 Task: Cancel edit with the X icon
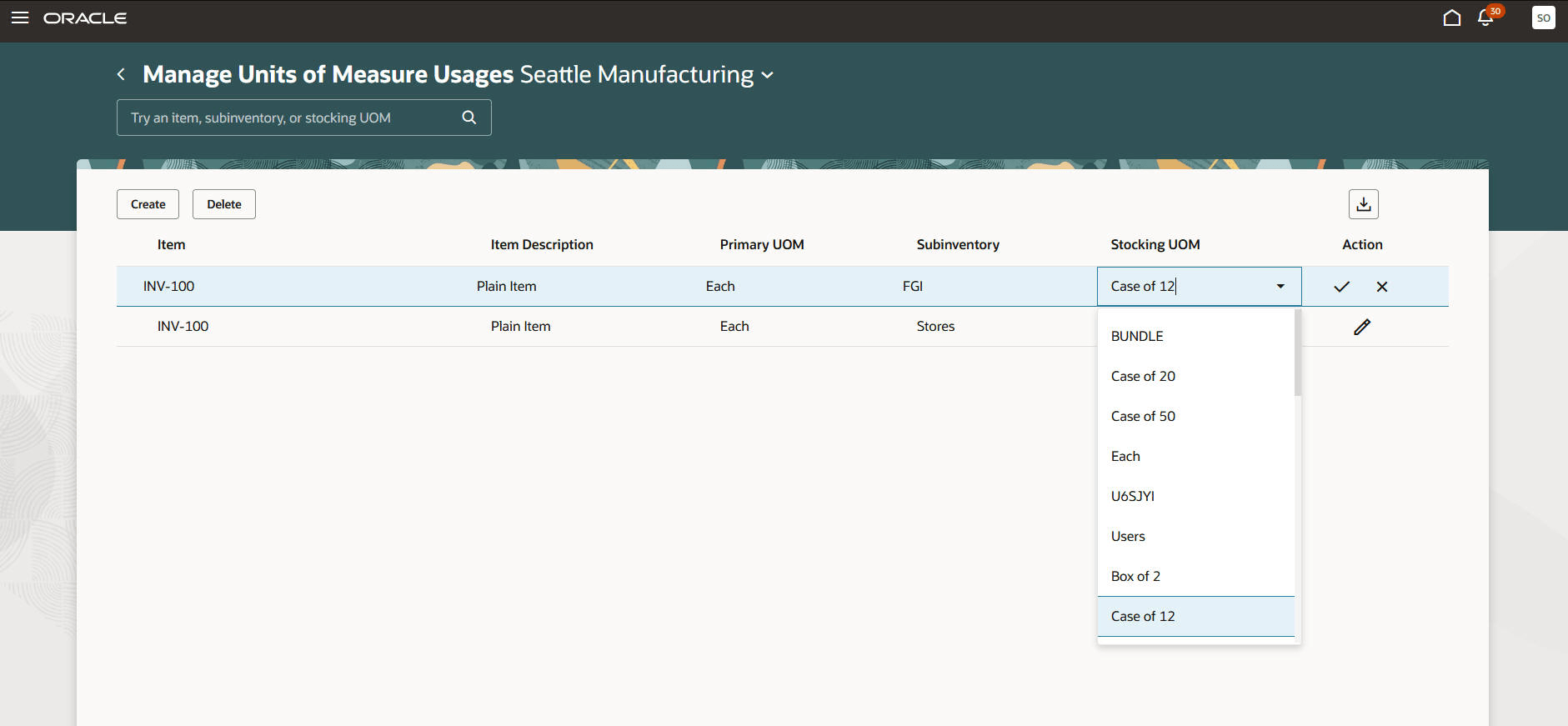pos(1382,287)
